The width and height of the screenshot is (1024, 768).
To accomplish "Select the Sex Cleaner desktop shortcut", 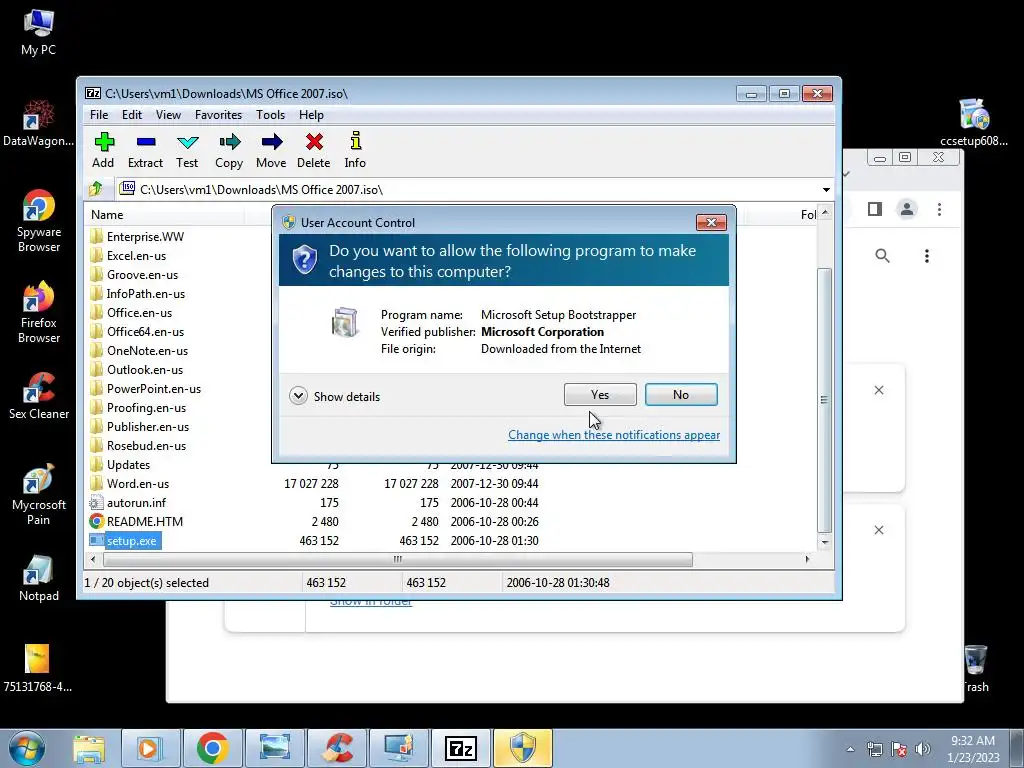I will 39,396.
